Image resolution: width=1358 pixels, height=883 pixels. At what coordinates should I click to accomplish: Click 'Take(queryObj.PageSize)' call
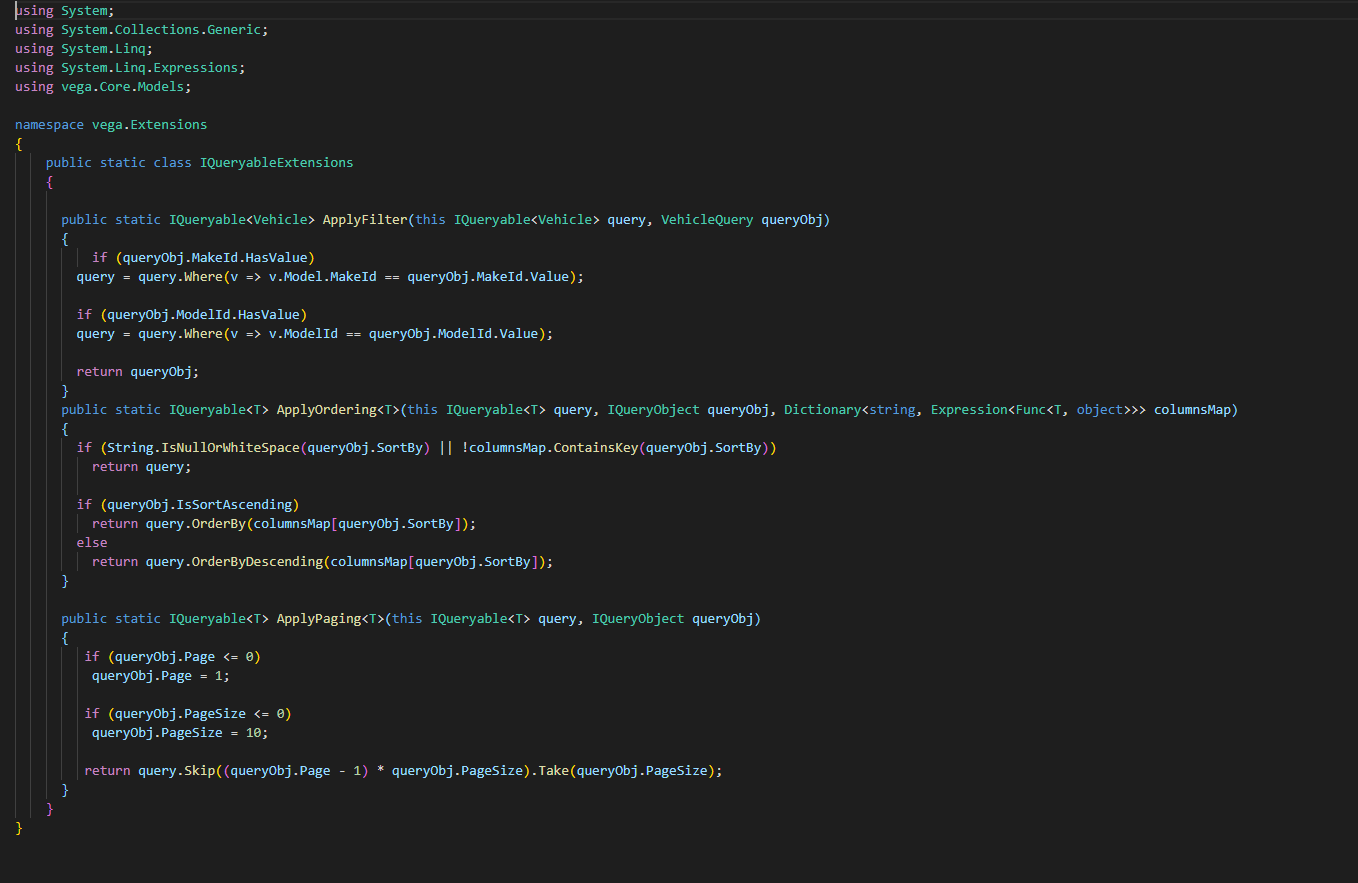click(627, 770)
